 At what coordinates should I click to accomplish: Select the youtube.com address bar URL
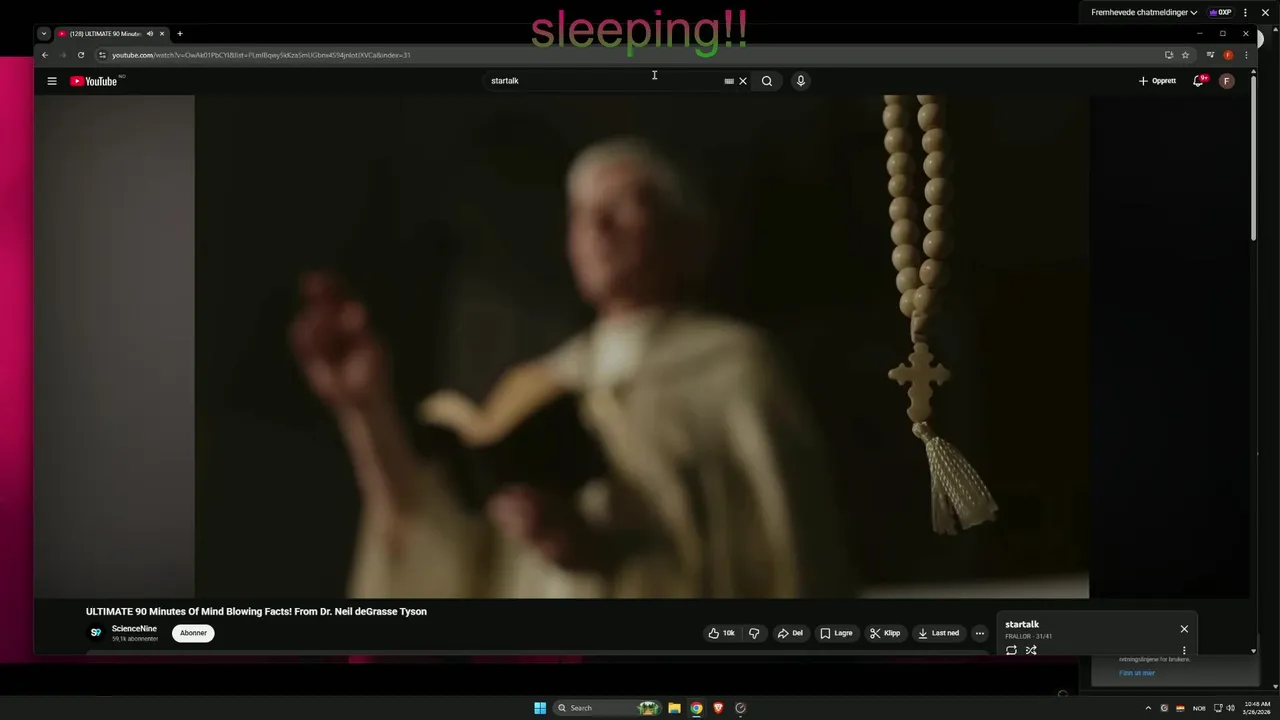tap(261, 55)
